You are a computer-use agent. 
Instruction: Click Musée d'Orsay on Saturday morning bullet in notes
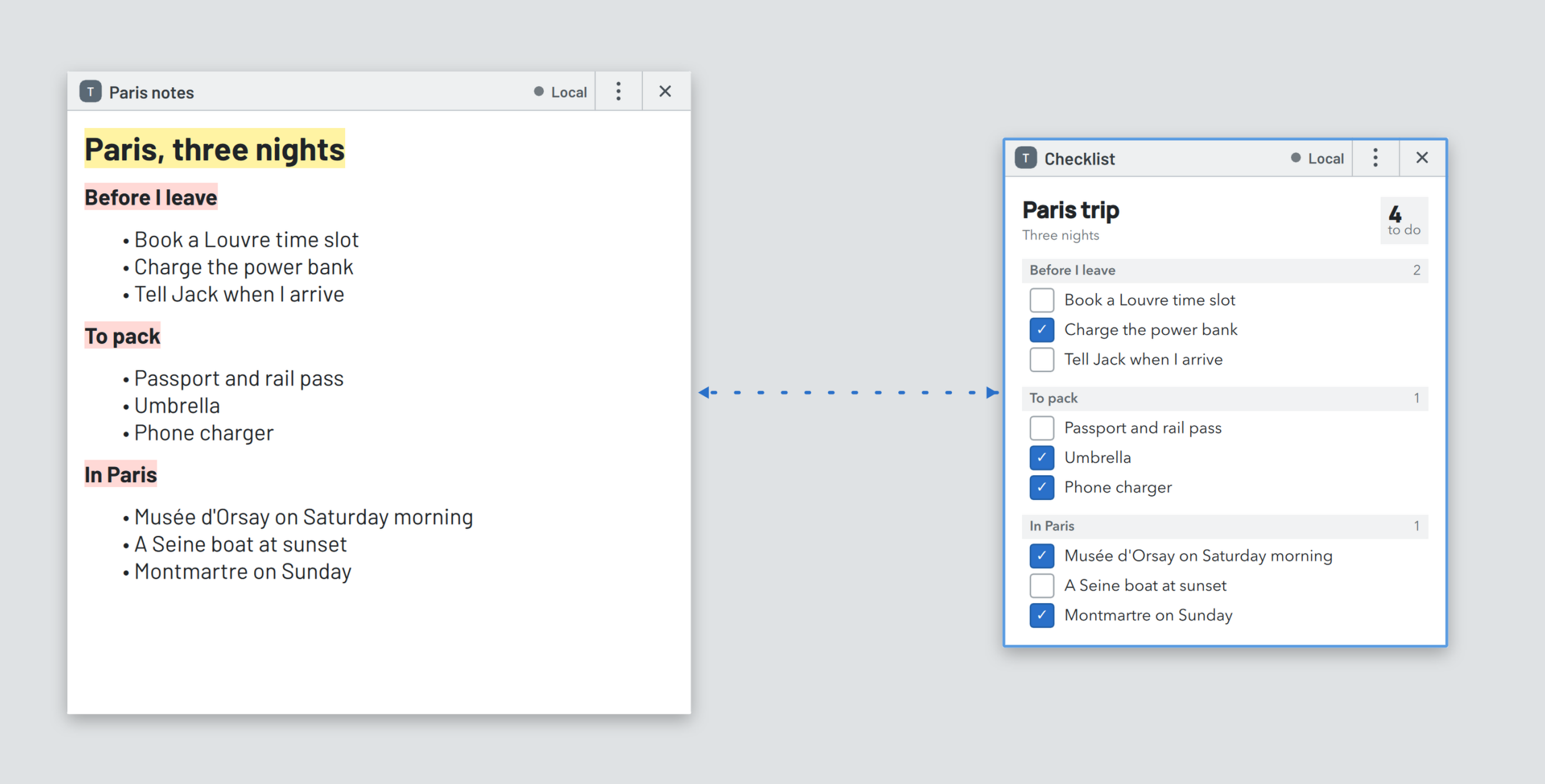(304, 518)
